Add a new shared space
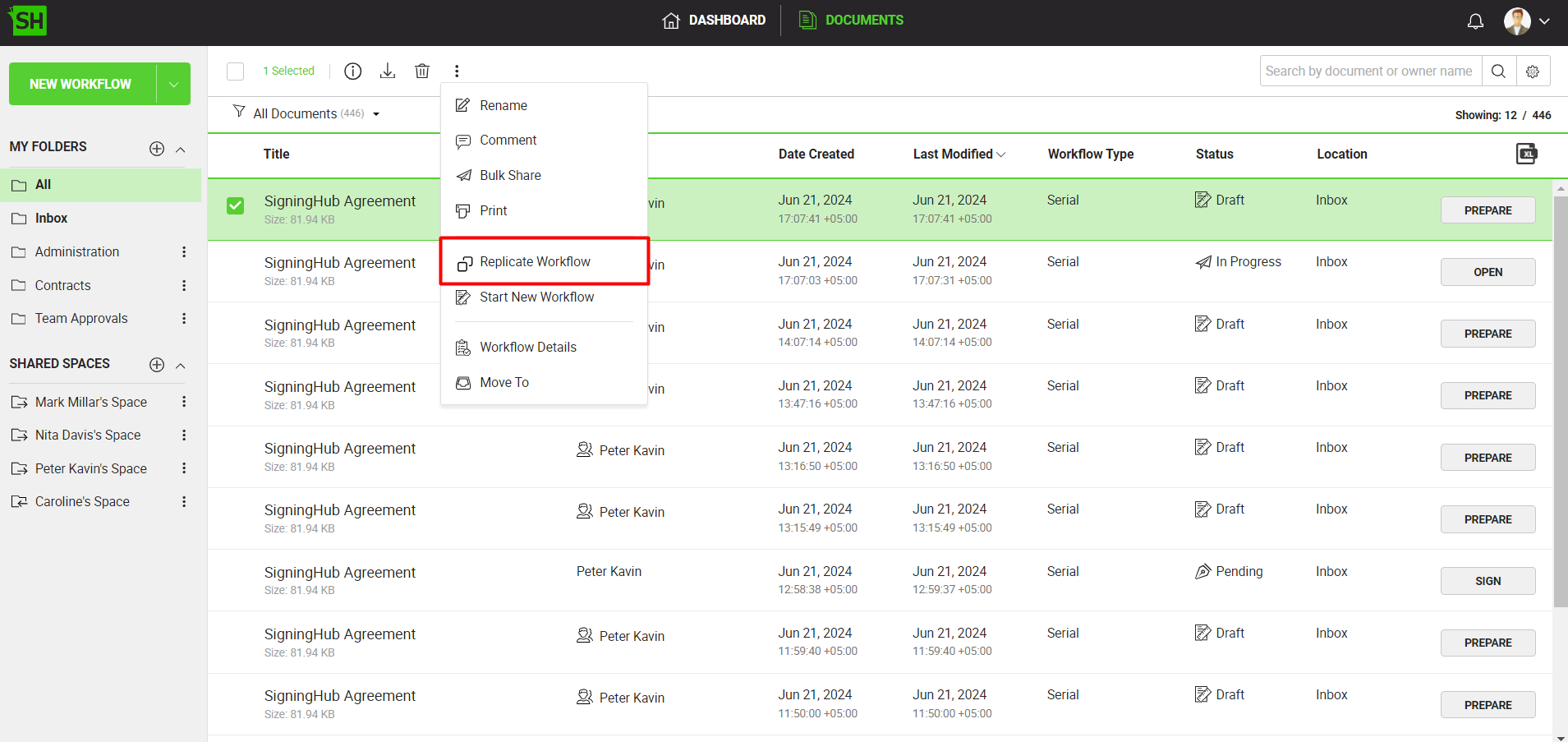Image resolution: width=1568 pixels, height=742 pixels. point(157,365)
